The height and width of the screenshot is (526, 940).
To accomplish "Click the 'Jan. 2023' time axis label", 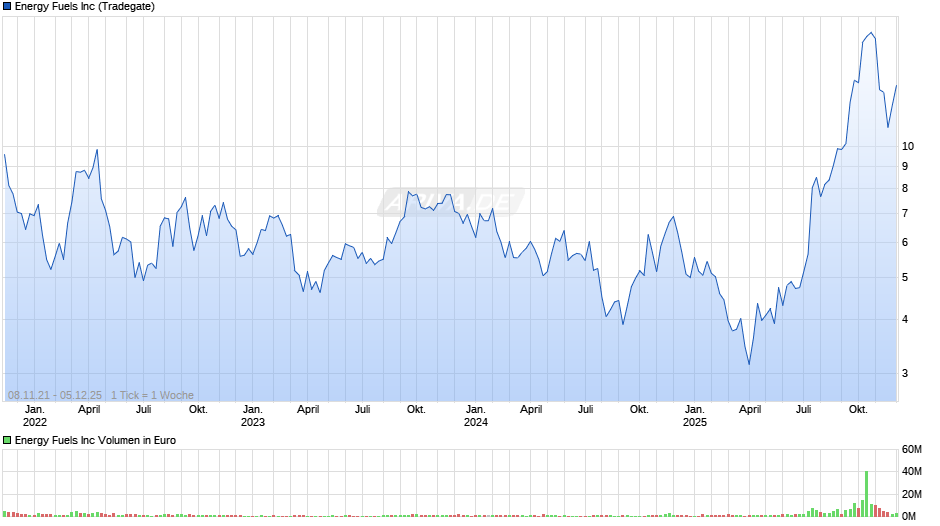I will [x=252, y=416].
